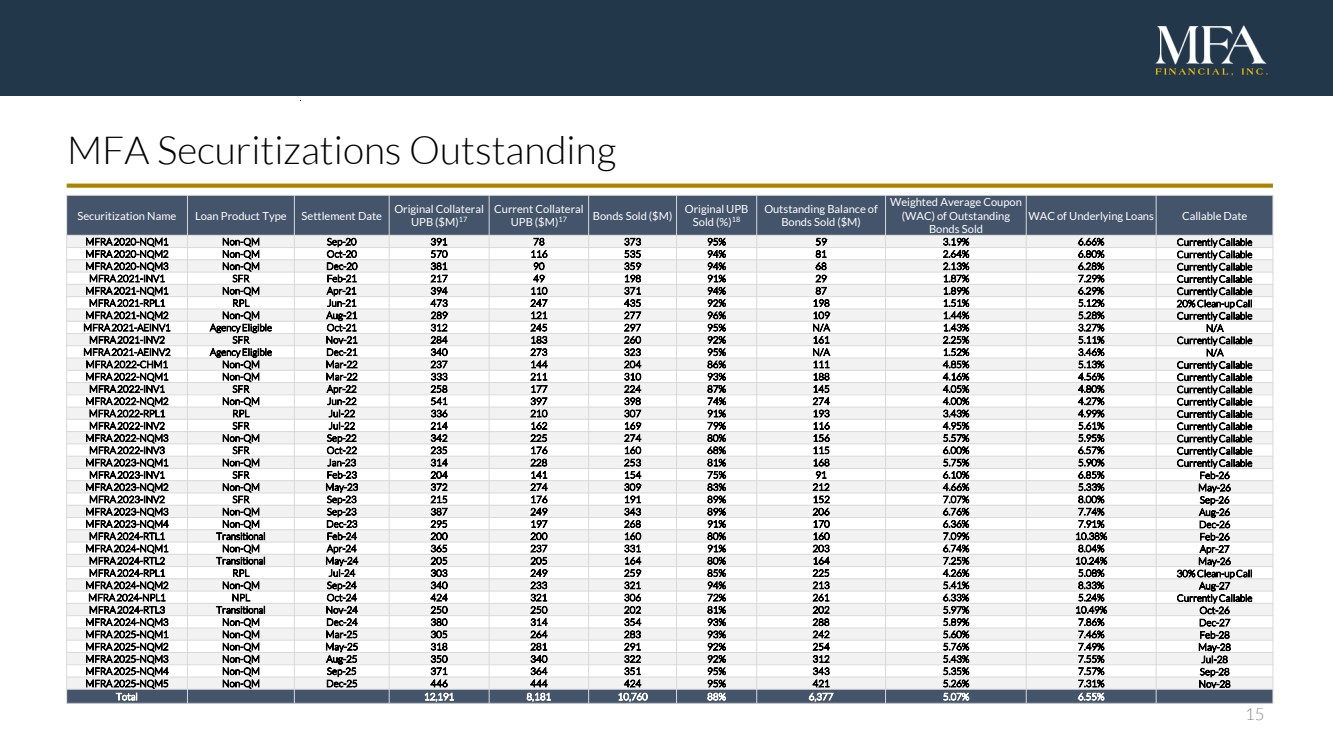Select the 'Current Collateral UPB ($M)' header
1333x749 pixels.
pos(538,216)
